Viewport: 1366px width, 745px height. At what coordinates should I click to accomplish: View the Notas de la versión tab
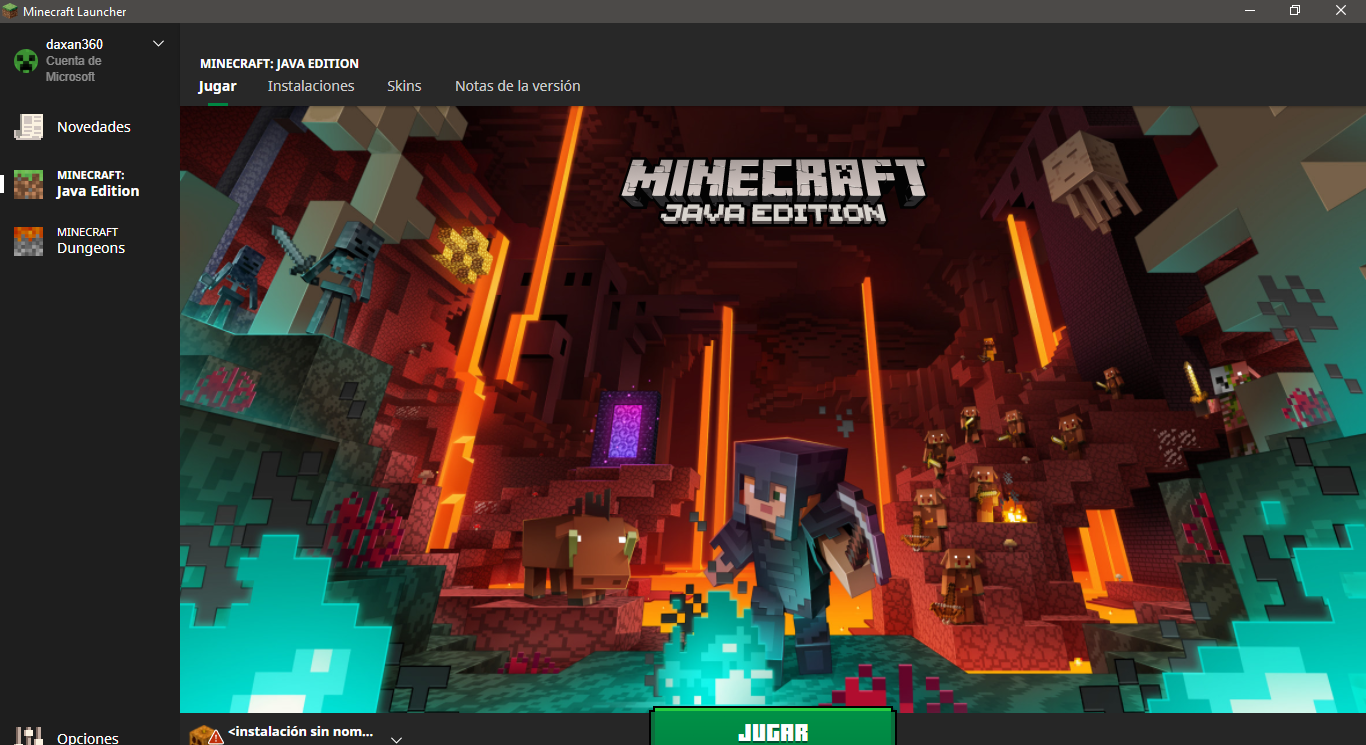(x=518, y=86)
